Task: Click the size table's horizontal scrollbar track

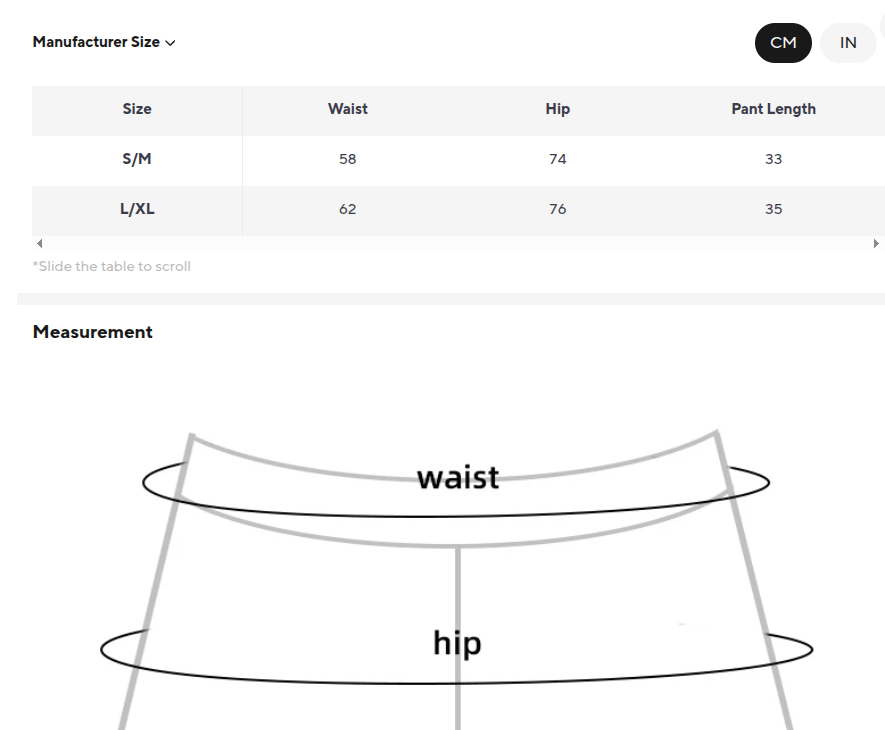Action: tap(457, 243)
